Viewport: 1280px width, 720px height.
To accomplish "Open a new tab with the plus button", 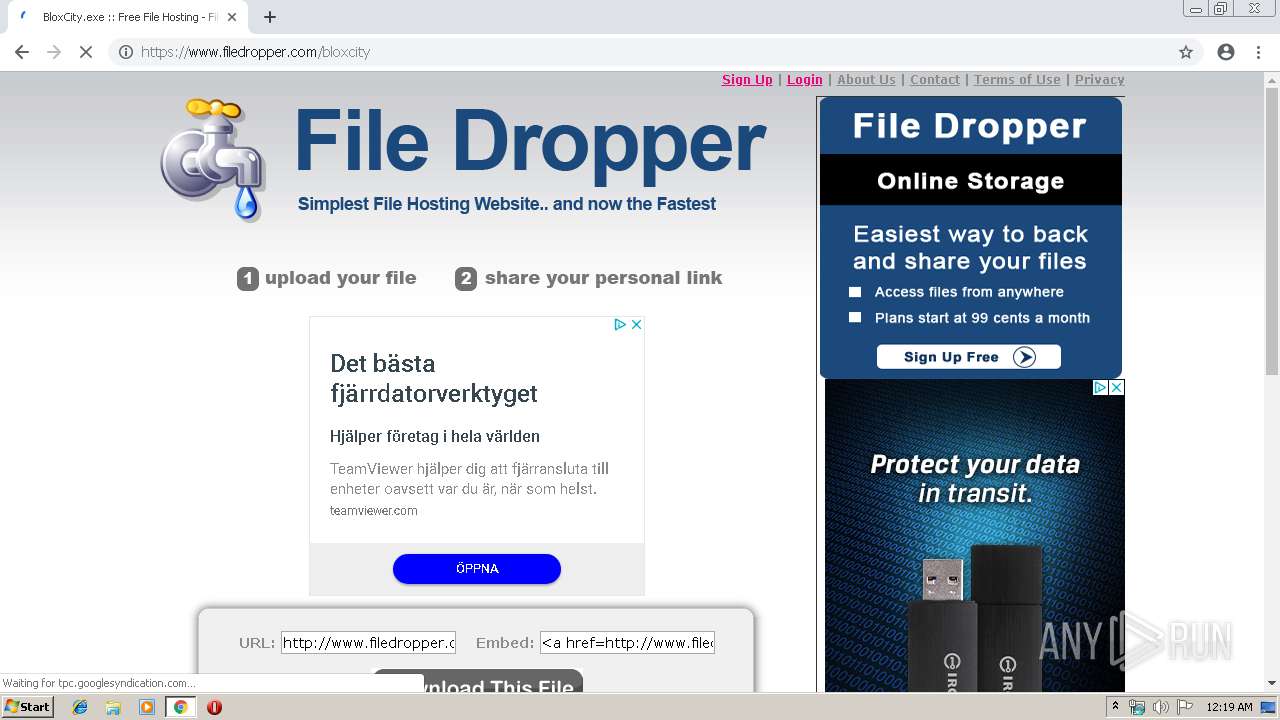I will (270, 17).
